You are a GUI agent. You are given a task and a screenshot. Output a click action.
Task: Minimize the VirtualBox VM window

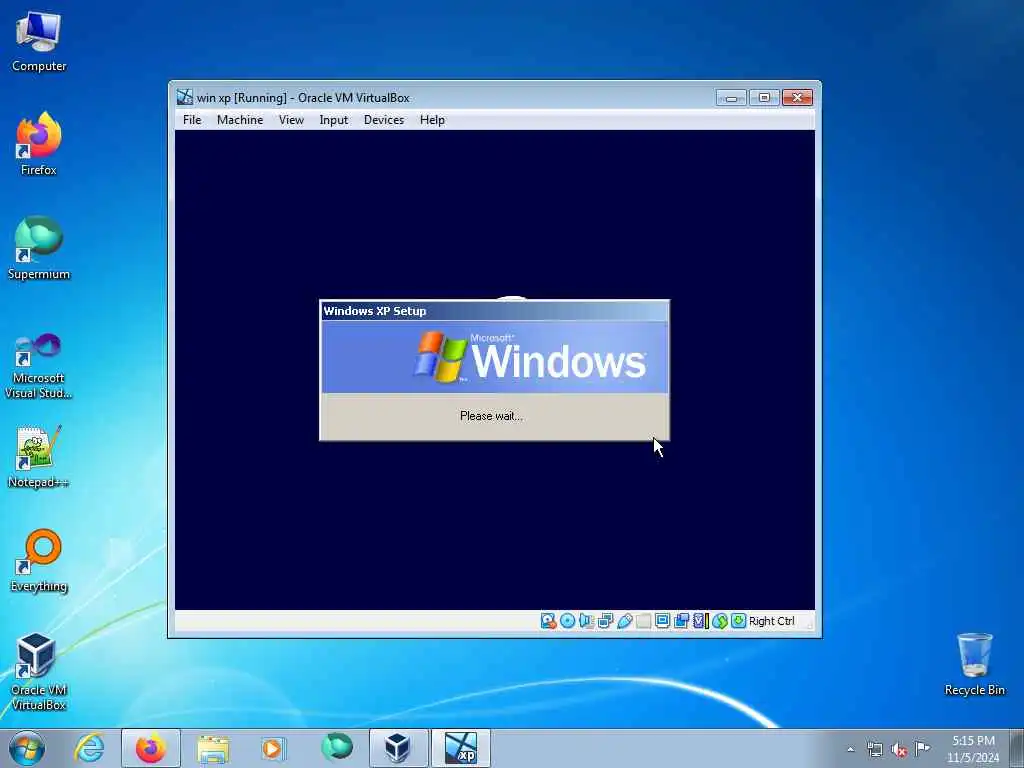(731, 98)
